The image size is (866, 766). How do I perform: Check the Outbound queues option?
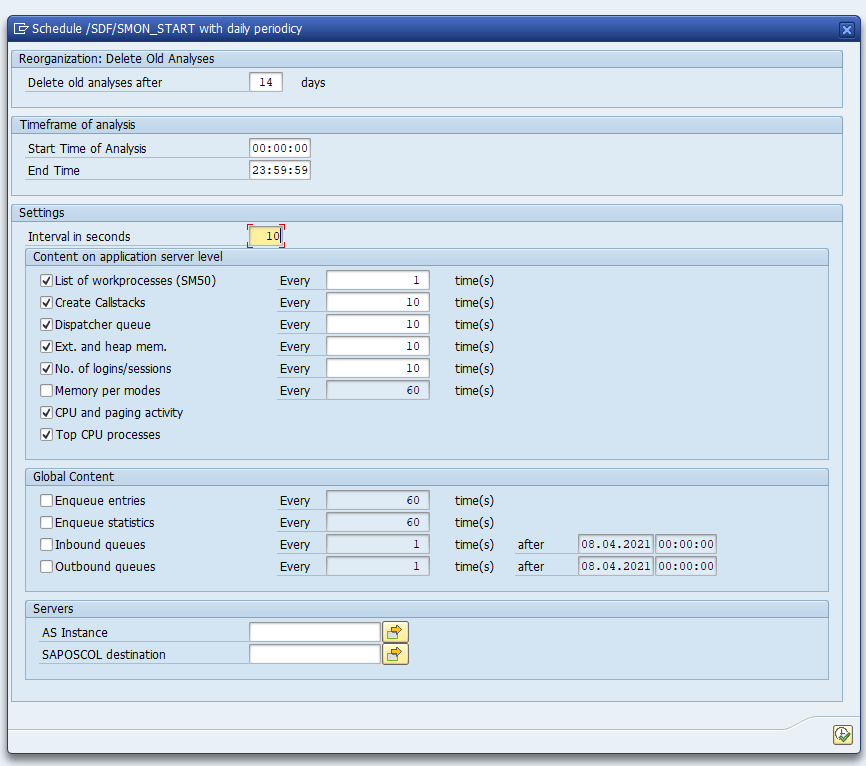[46, 566]
